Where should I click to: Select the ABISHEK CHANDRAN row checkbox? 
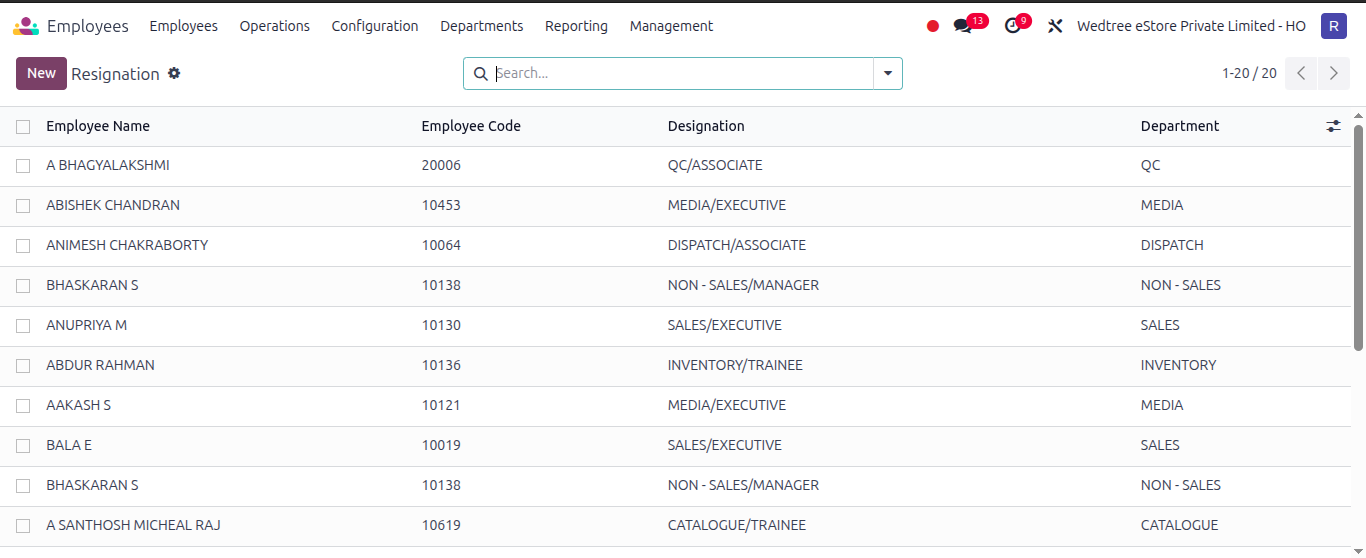pos(23,206)
